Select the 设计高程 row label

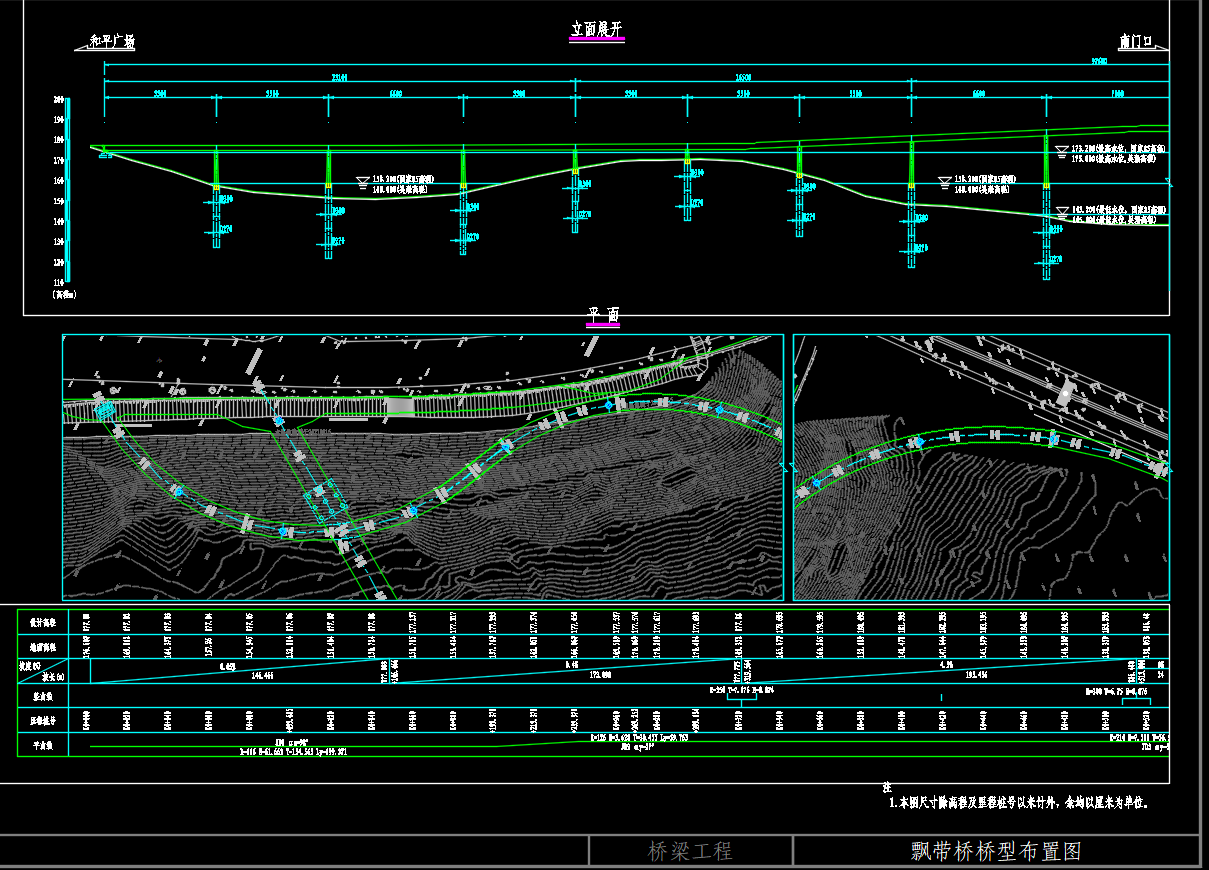pos(43,621)
